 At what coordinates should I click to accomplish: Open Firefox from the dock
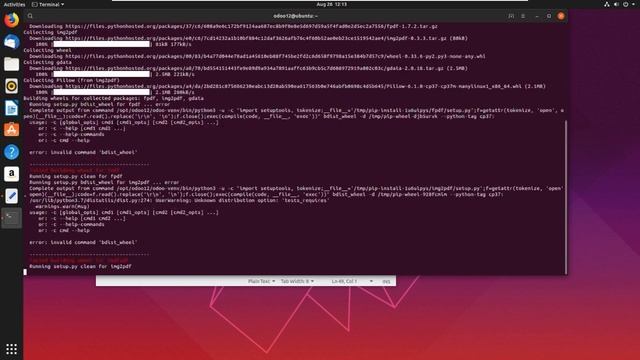point(11,20)
